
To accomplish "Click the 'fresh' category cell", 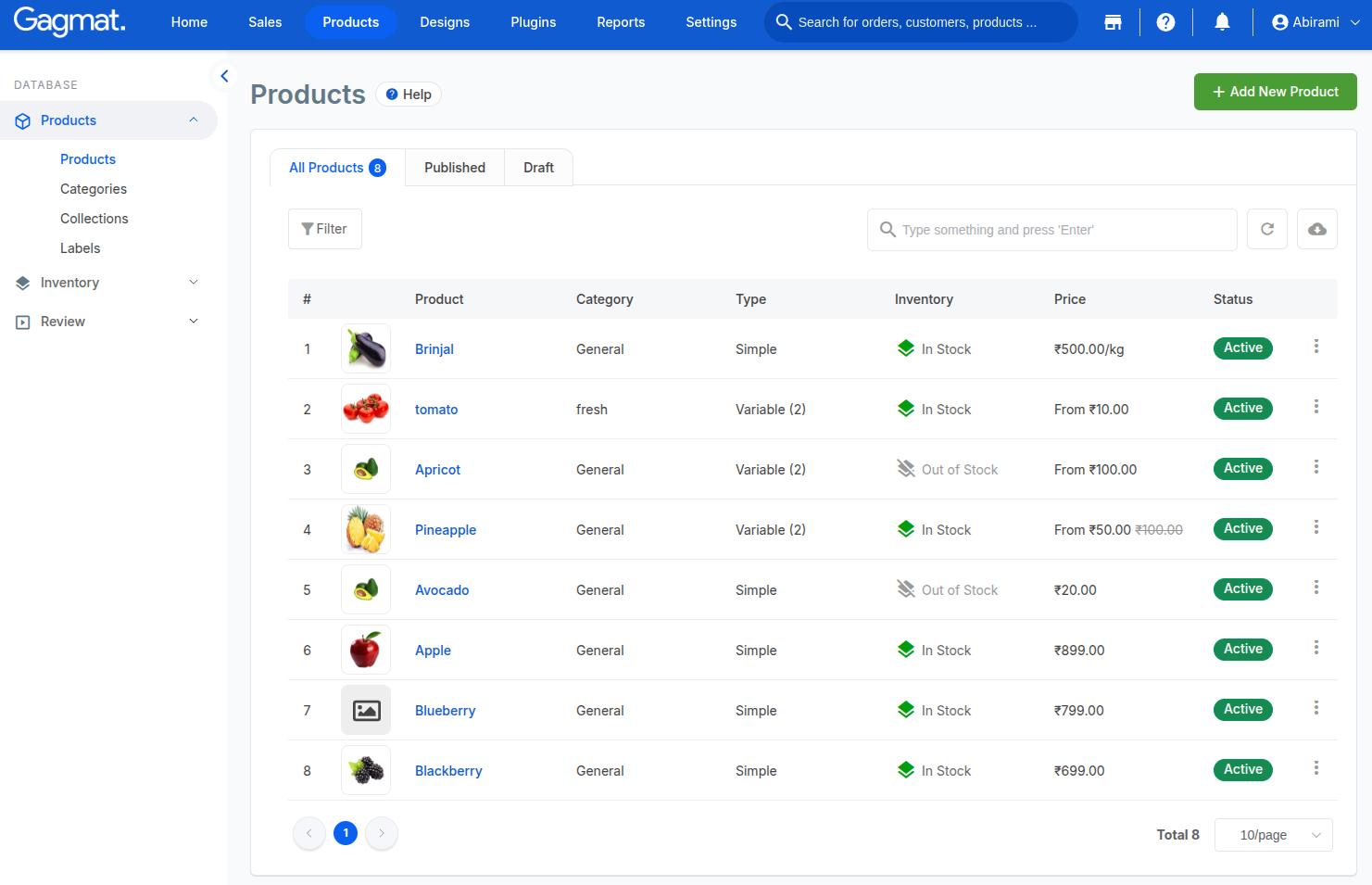I will 592,410.
